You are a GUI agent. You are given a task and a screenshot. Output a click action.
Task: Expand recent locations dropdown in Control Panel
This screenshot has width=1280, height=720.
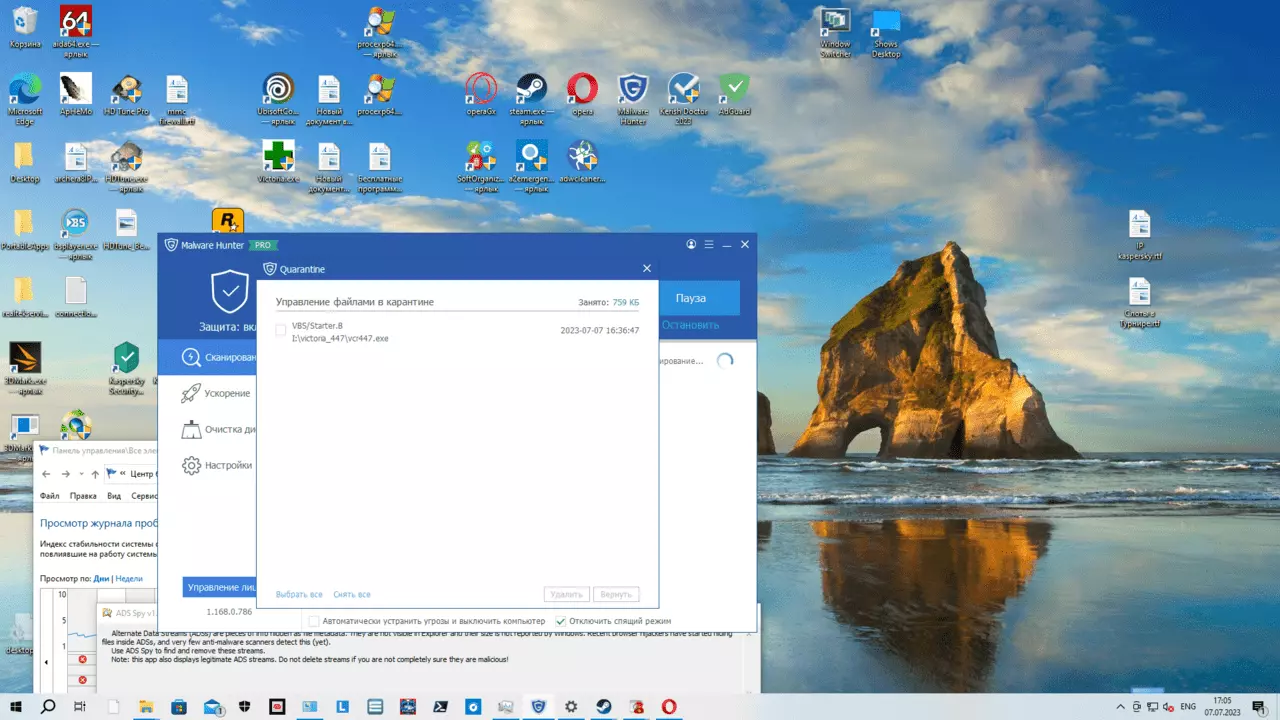point(81,474)
